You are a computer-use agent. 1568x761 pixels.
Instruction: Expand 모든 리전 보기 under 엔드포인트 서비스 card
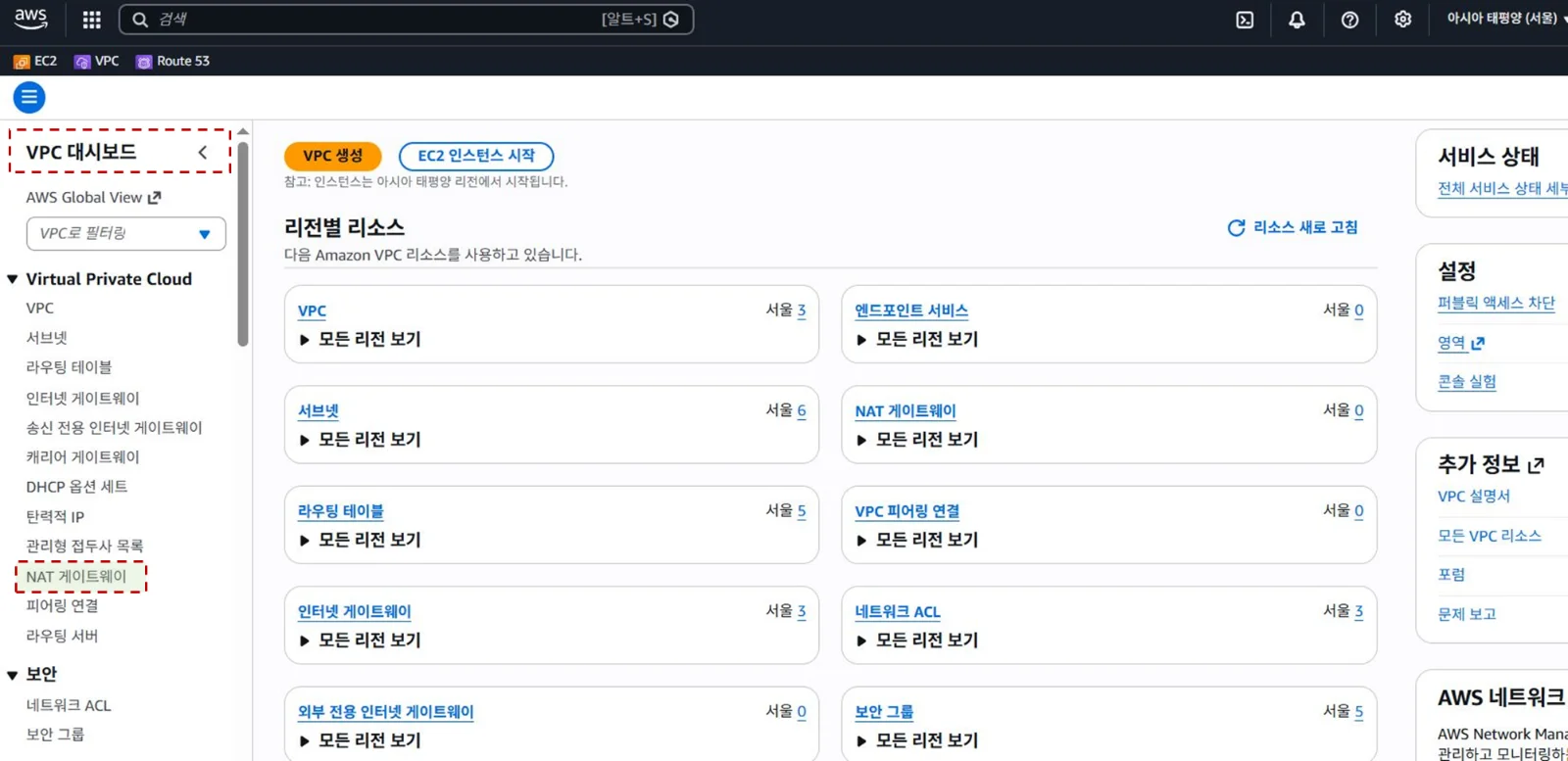click(917, 339)
